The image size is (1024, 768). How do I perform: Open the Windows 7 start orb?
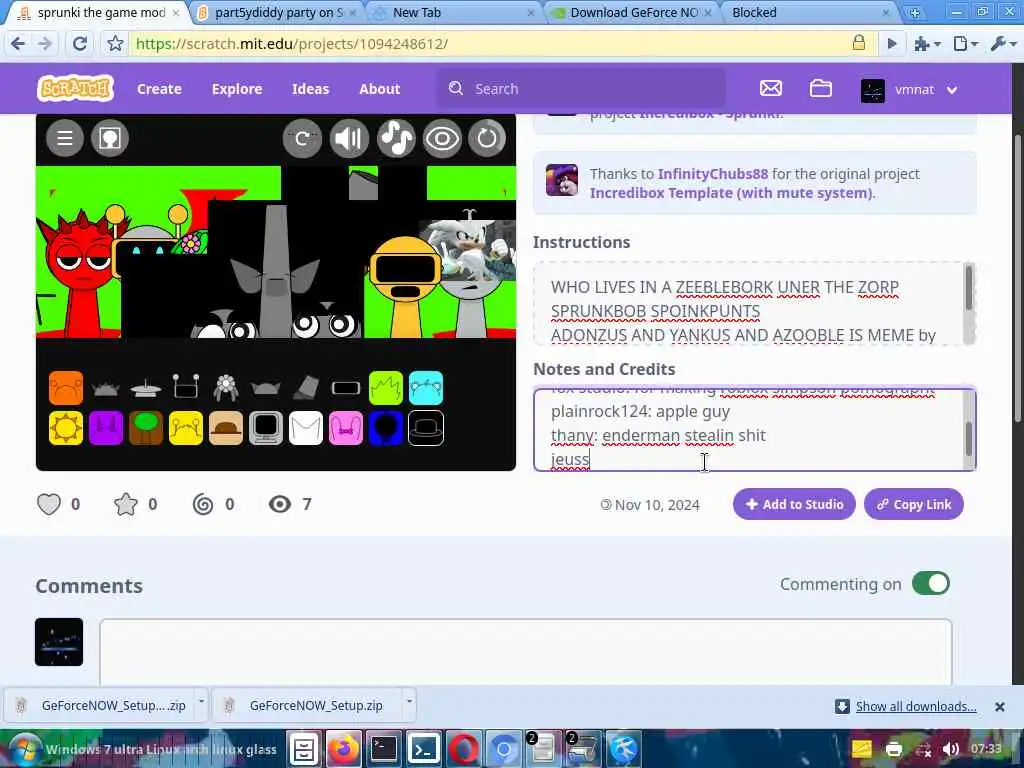[24, 749]
